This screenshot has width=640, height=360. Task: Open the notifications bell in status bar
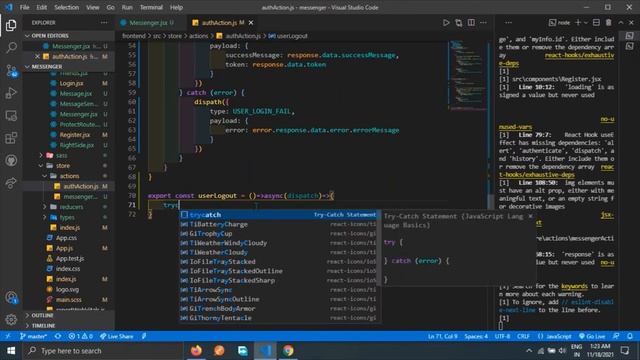pos(630,336)
